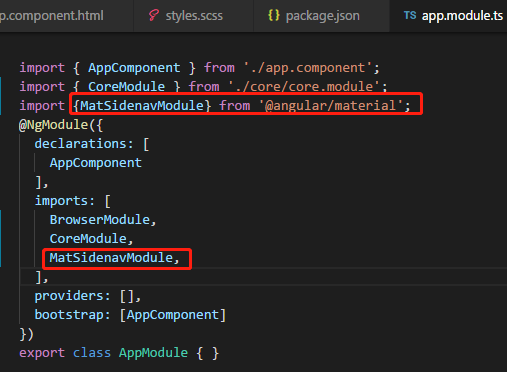Switch to the styles.scss tab
Viewport: 507px width, 372px height.
(x=193, y=16)
